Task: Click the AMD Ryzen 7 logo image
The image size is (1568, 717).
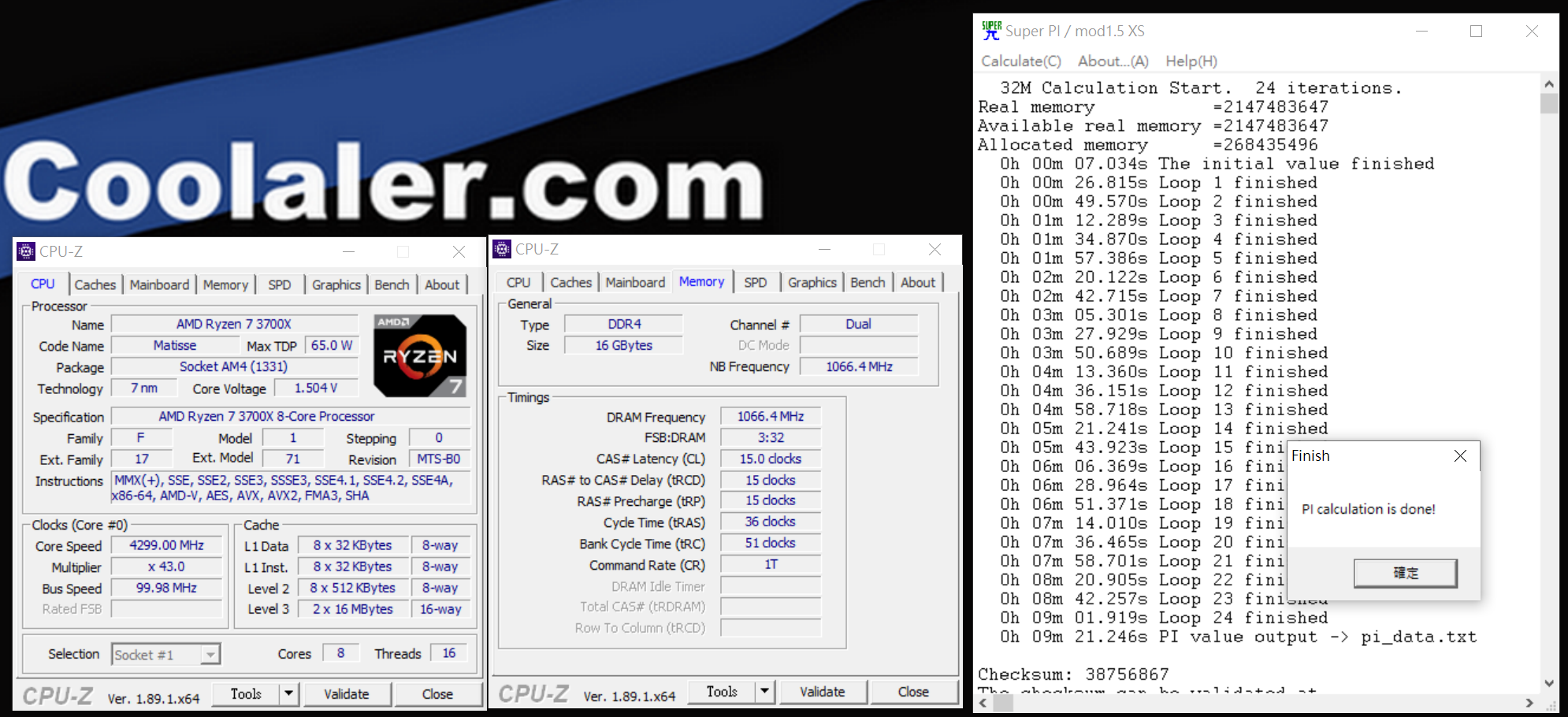Action: tap(420, 355)
